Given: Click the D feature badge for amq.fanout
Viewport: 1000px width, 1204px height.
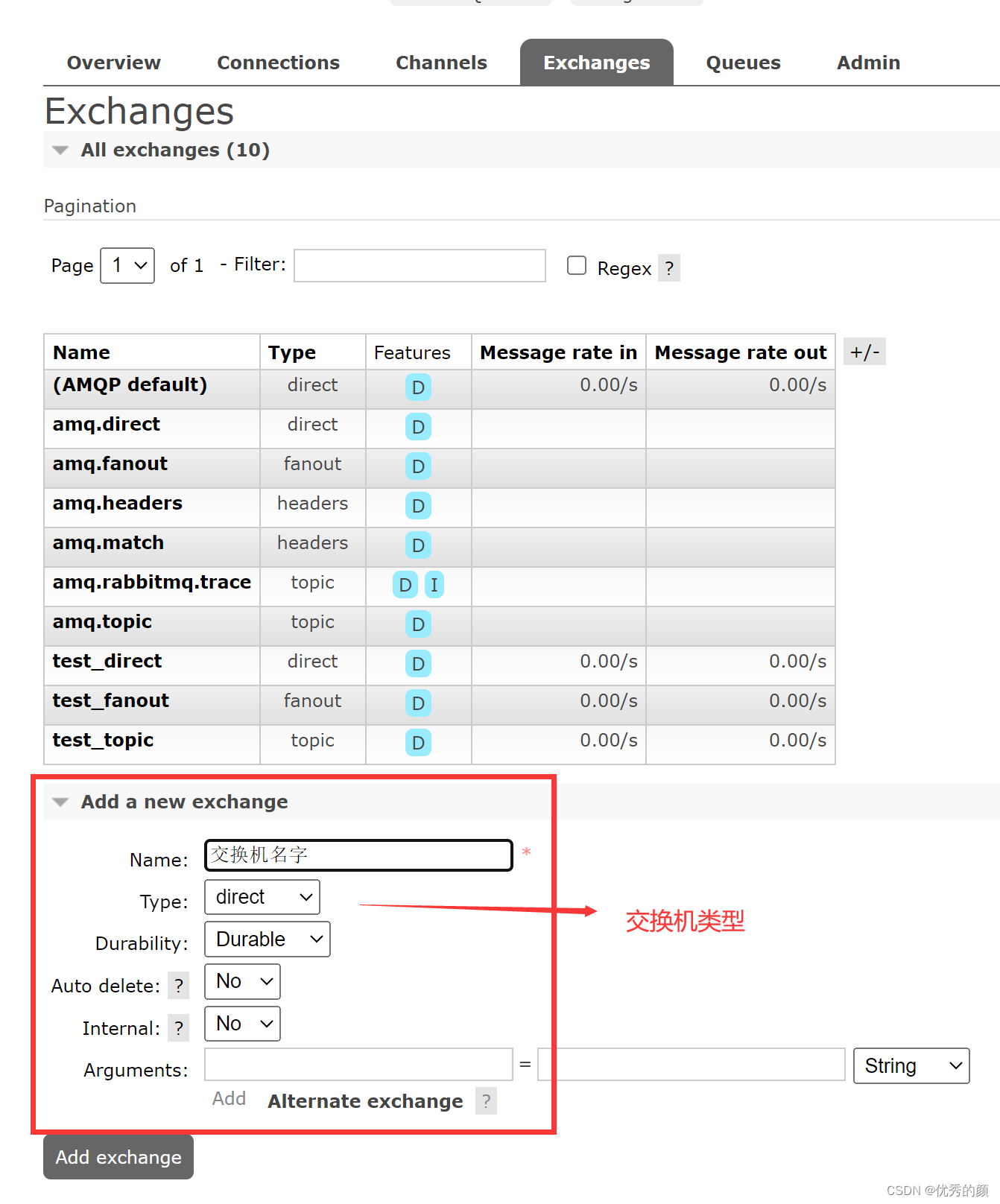Looking at the screenshot, I should 418,466.
